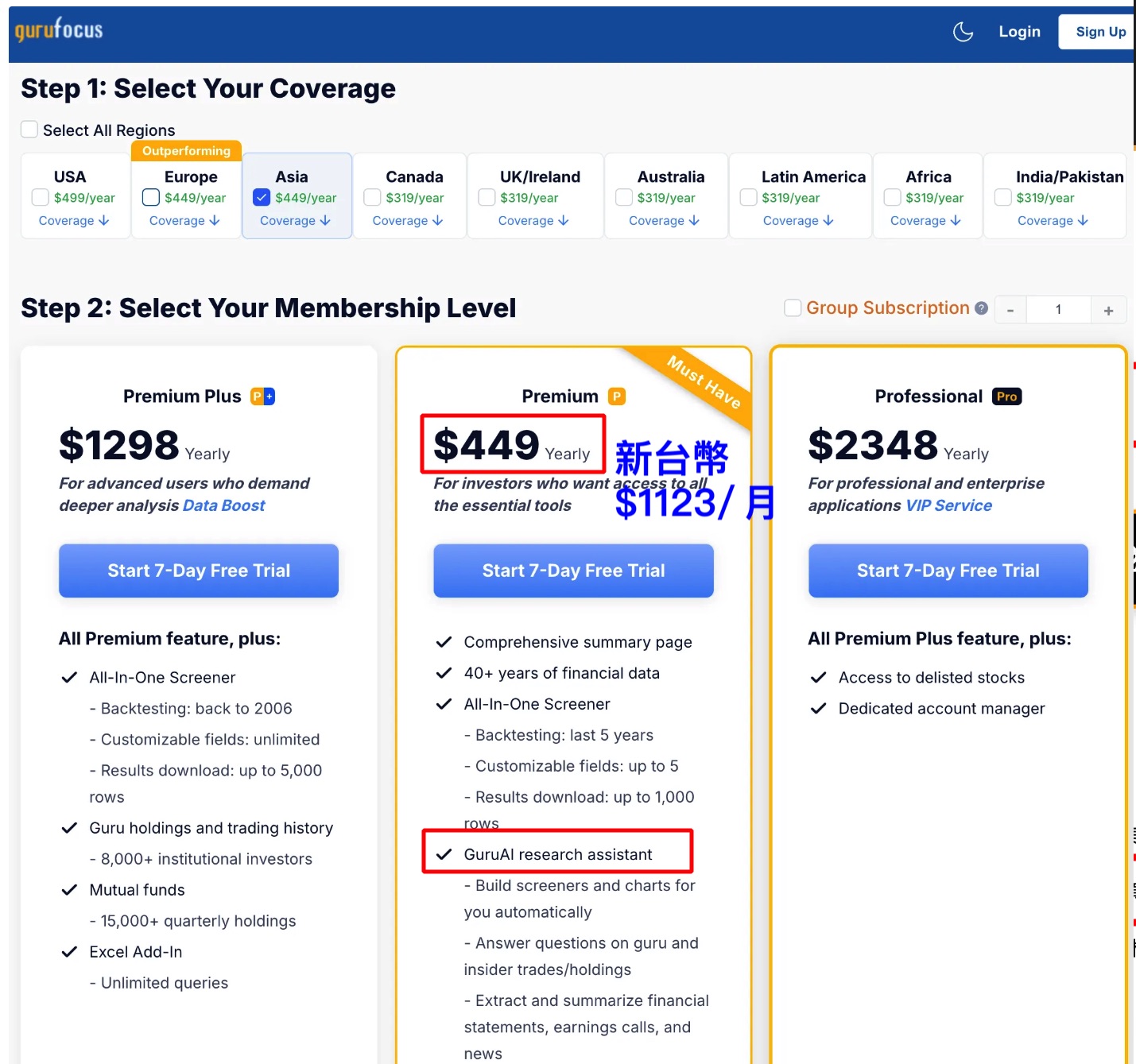The width and height of the screenshot is (1136, 1064).
Task: Click the Premium P badge icon
Action: [x=617, y=397]
